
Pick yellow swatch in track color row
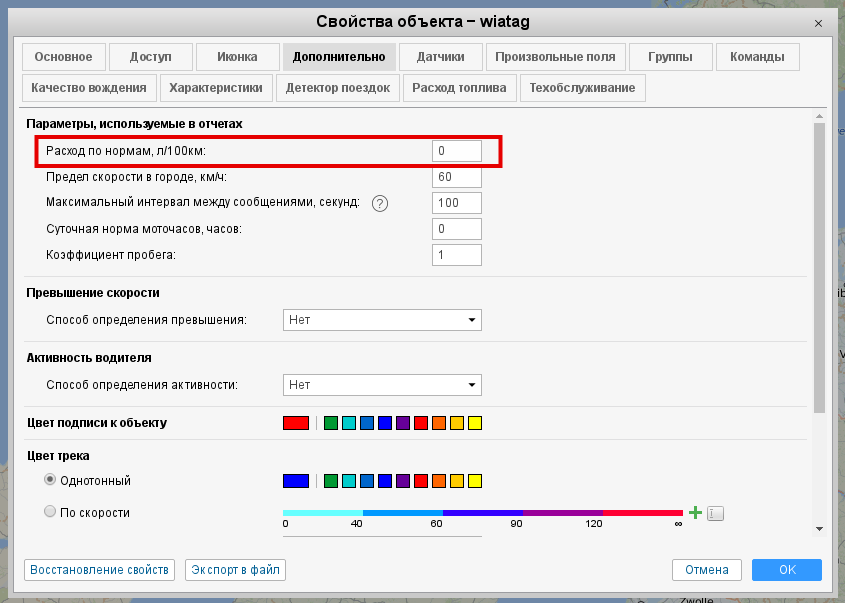coord(475,481)
